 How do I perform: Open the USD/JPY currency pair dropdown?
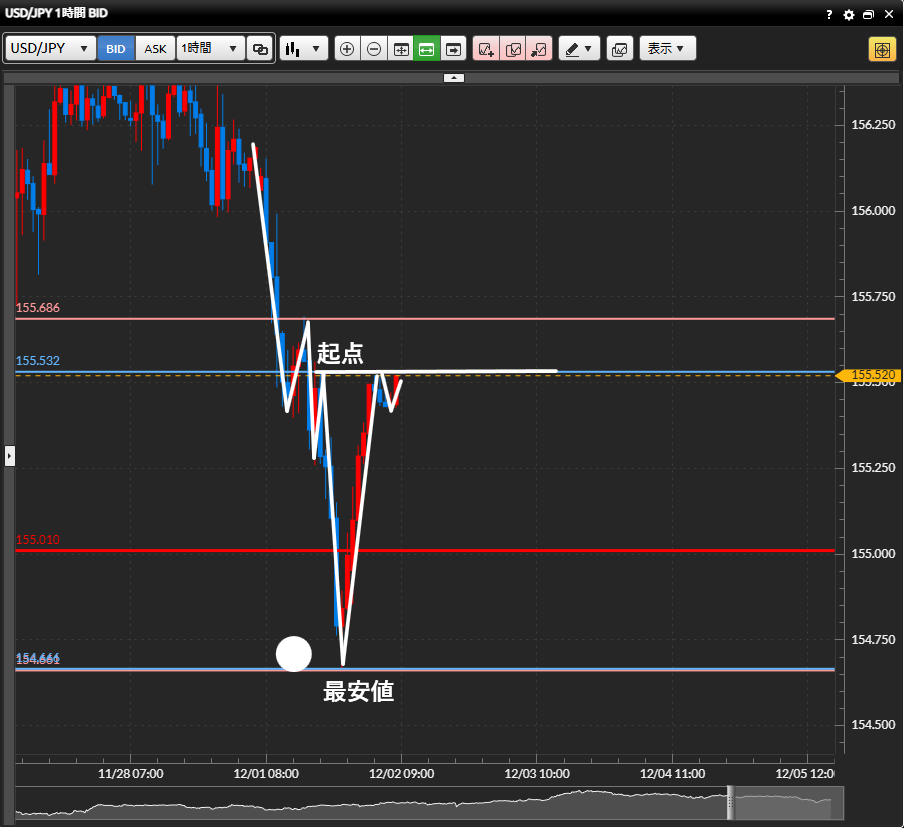[x=51, y=49]
